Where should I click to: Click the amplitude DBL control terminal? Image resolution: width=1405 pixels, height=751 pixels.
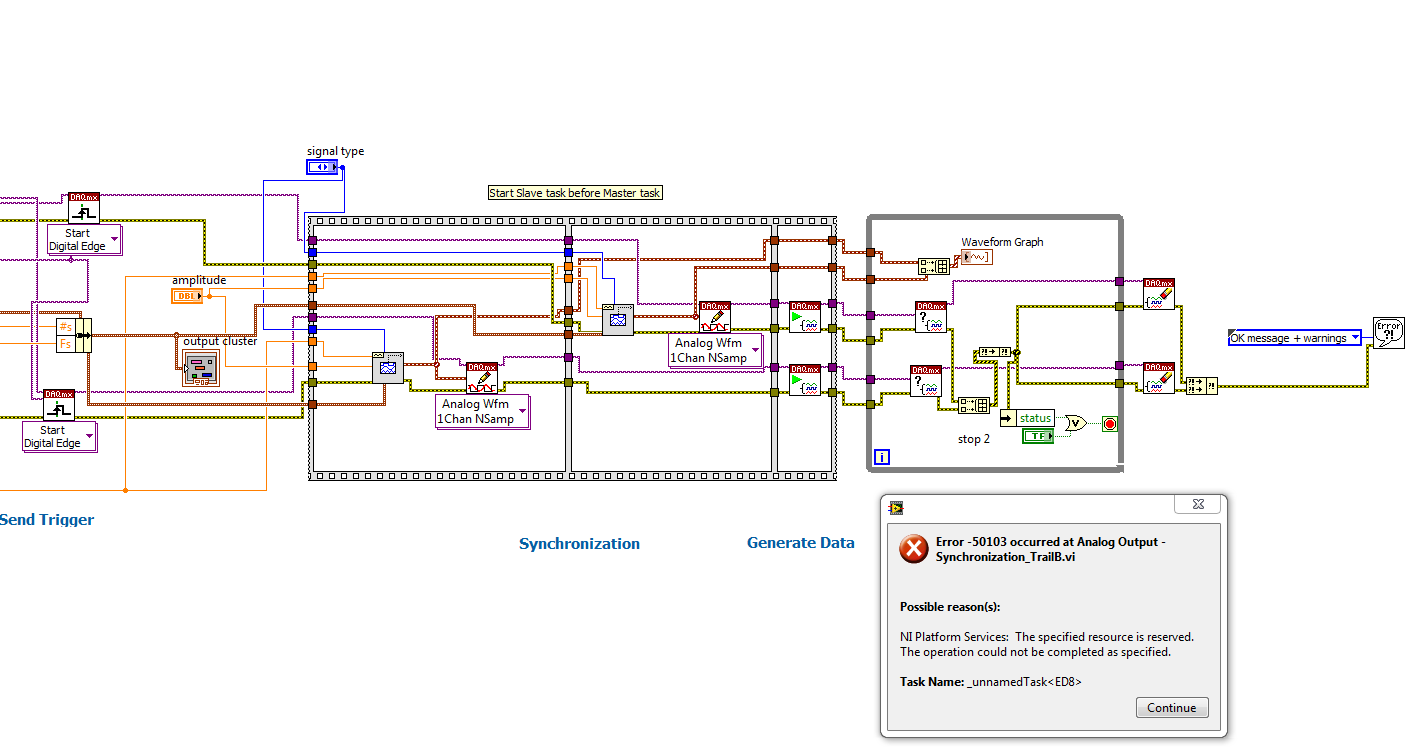187,296
